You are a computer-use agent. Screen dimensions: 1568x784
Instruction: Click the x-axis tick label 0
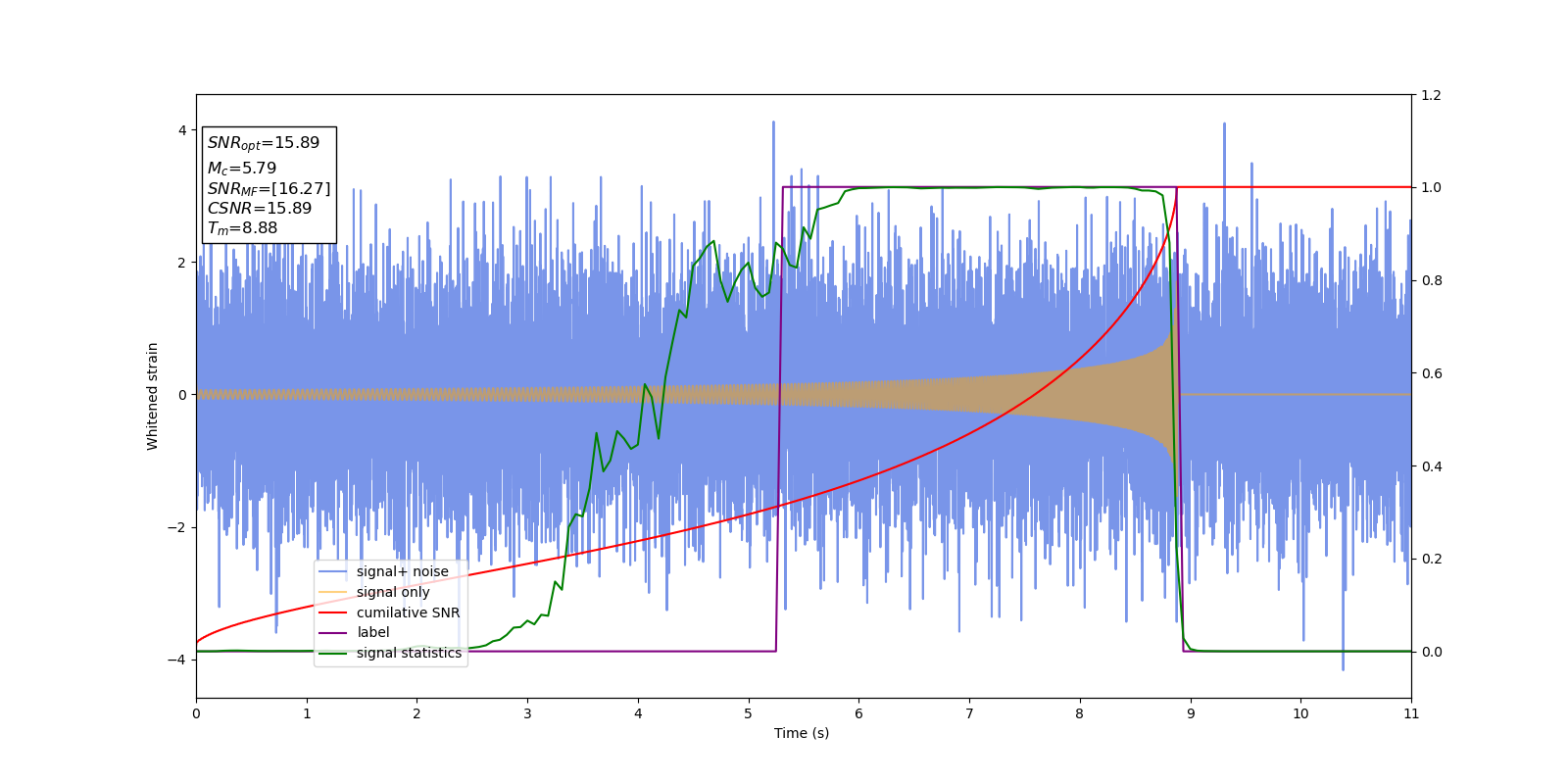(196, 713)
